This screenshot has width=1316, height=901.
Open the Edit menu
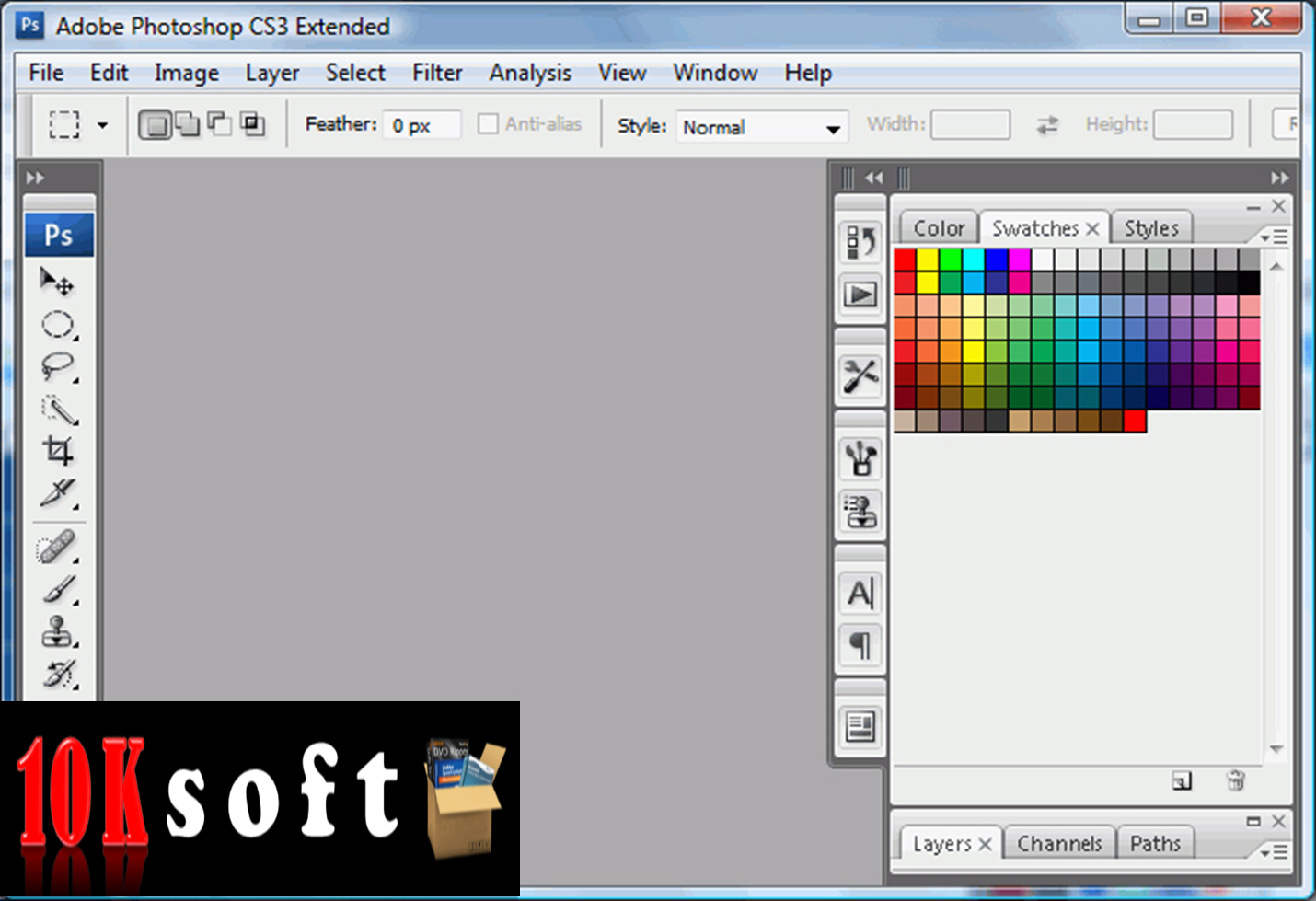click(x=109, y=73)
